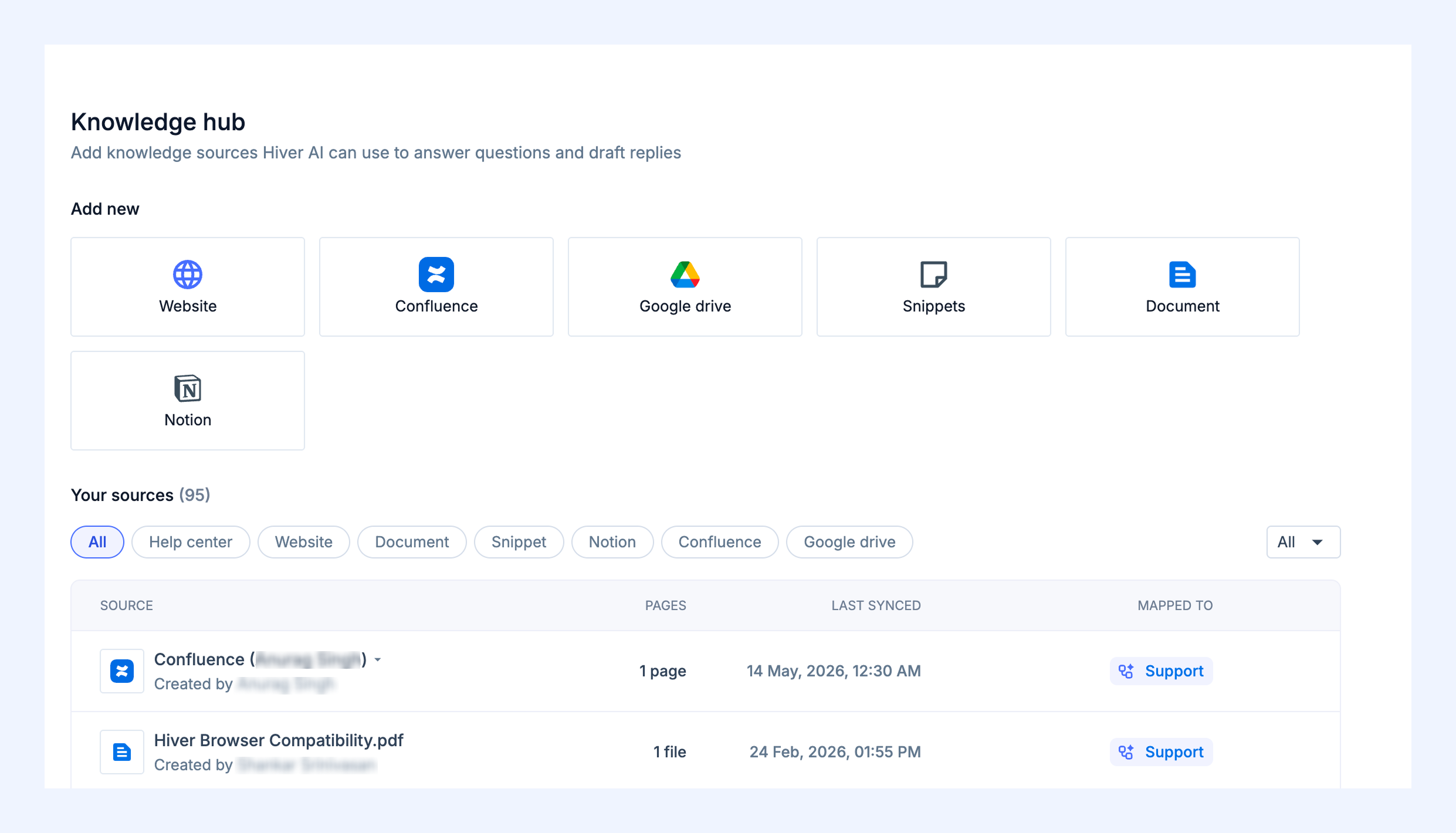Viewport: 1456px width, 833px height.
Task: Click the Confluence source name text
Action: [x=260, y=659]
